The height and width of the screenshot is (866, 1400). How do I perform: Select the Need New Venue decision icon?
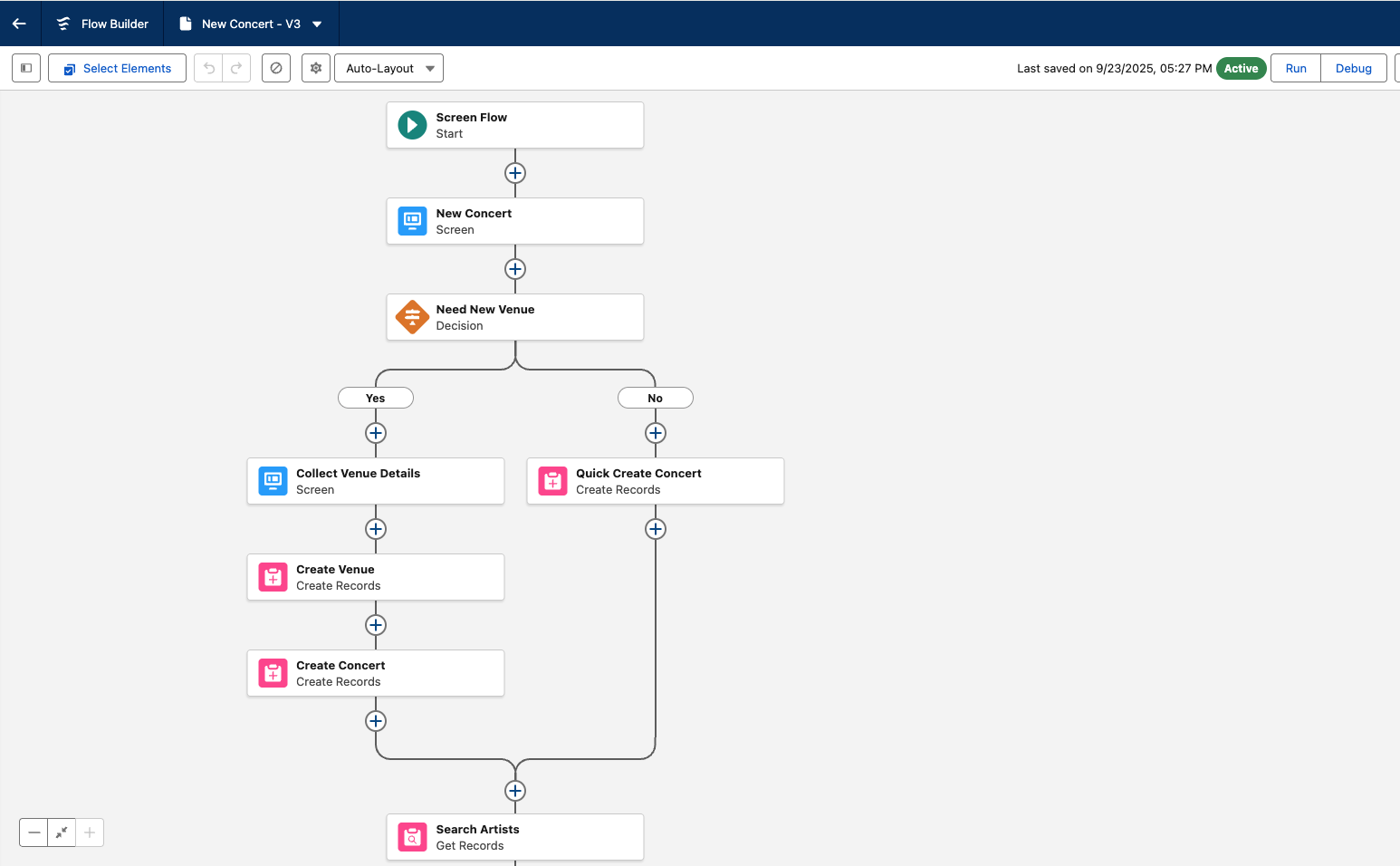click(x=412, y=317)
